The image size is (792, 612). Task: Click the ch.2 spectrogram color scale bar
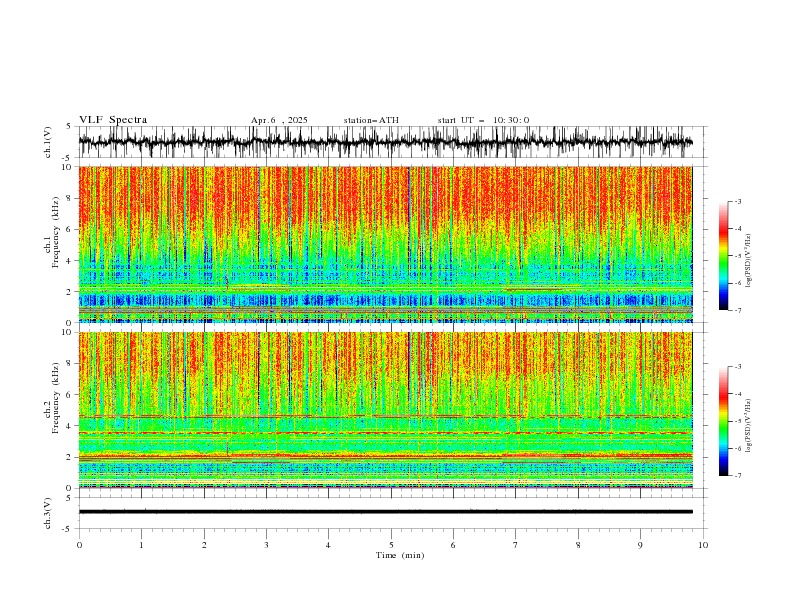(723, 421)
